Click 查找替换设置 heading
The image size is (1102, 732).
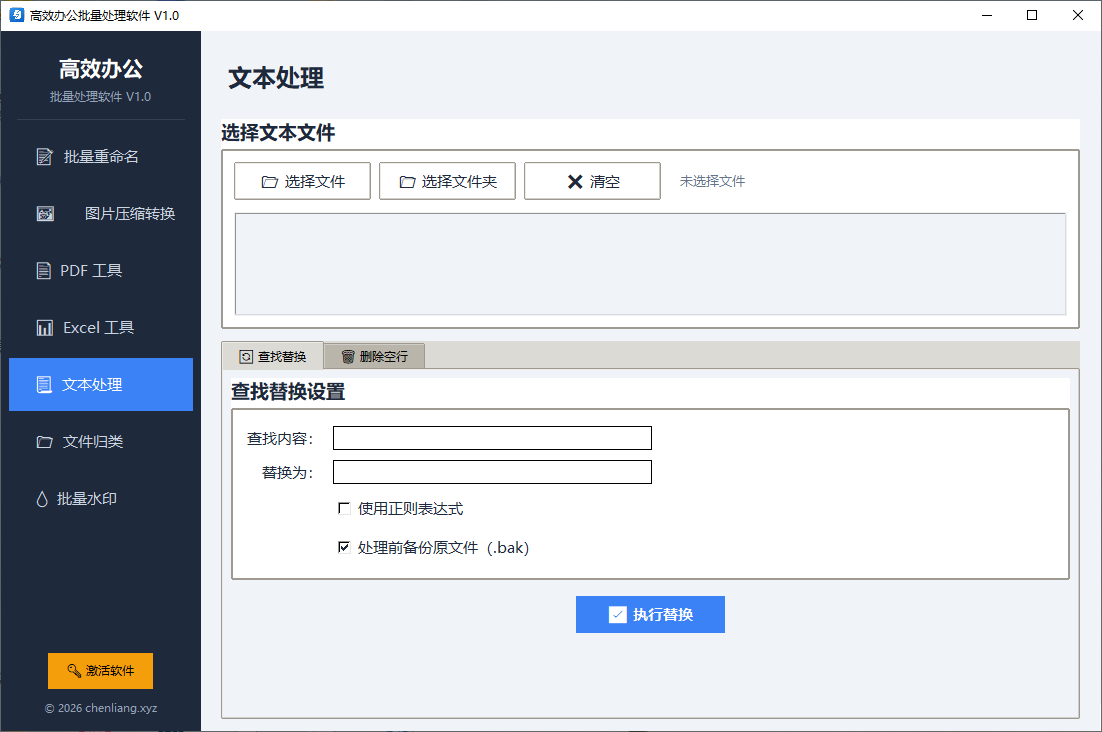[x=288, y=391]
